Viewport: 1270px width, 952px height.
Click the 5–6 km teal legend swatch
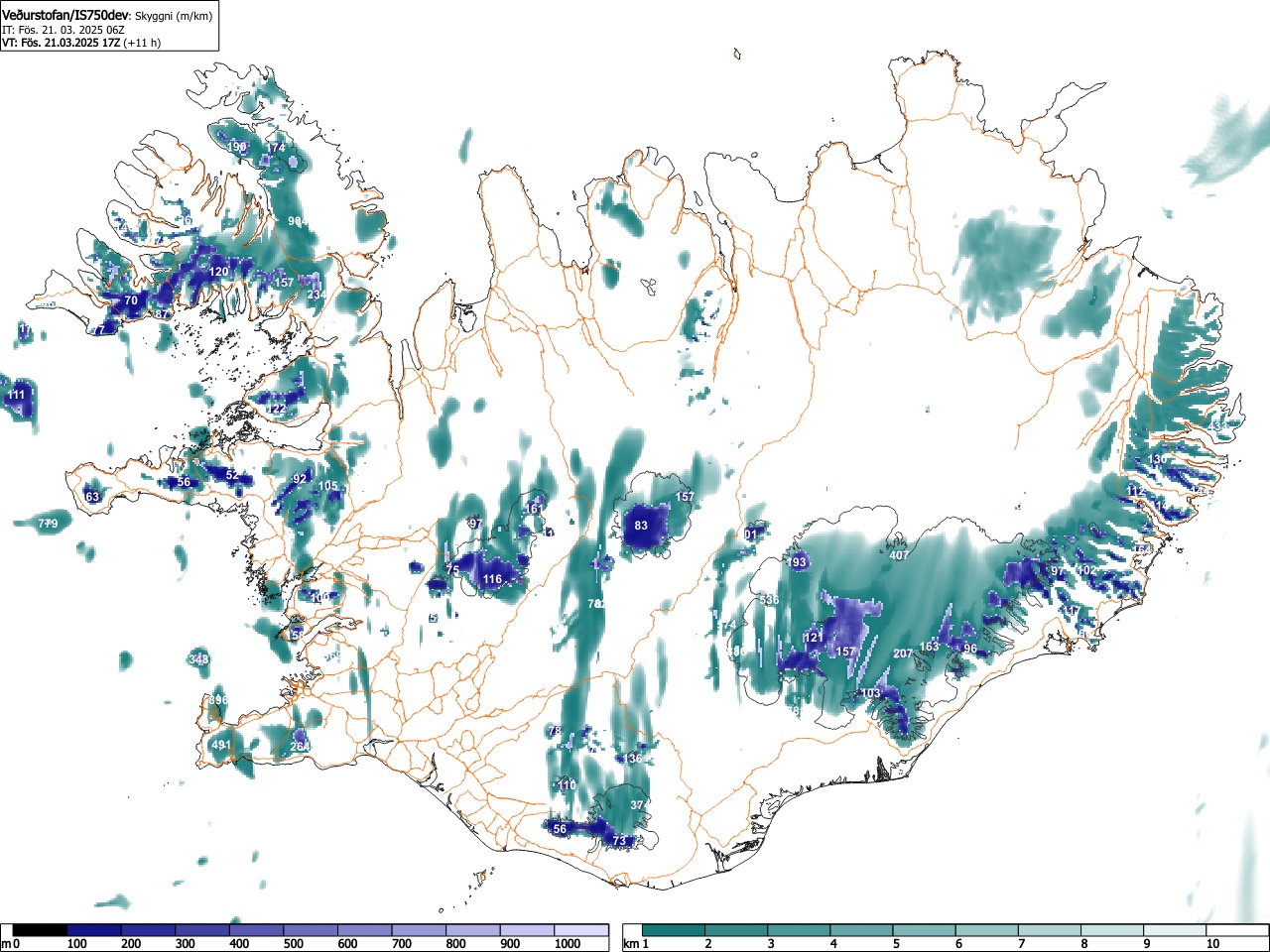[x=924, y=930]
